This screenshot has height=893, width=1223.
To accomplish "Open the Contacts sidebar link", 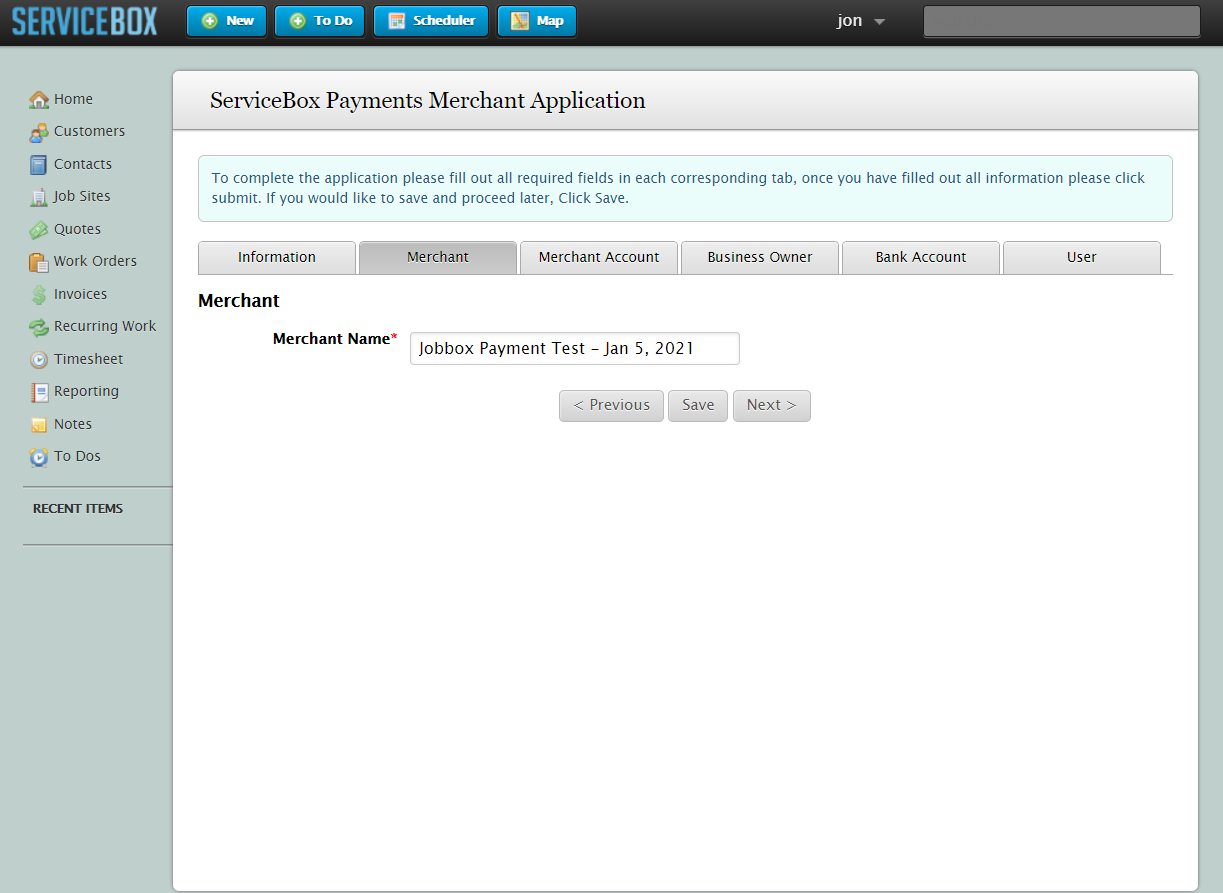I will [83, 164].
